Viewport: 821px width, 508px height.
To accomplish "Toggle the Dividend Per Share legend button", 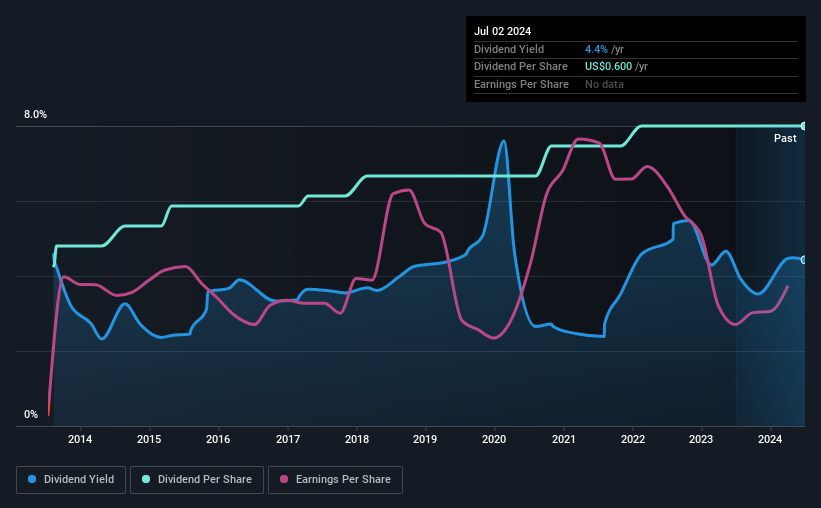I will pyautogui.click(x=197, y=480).
